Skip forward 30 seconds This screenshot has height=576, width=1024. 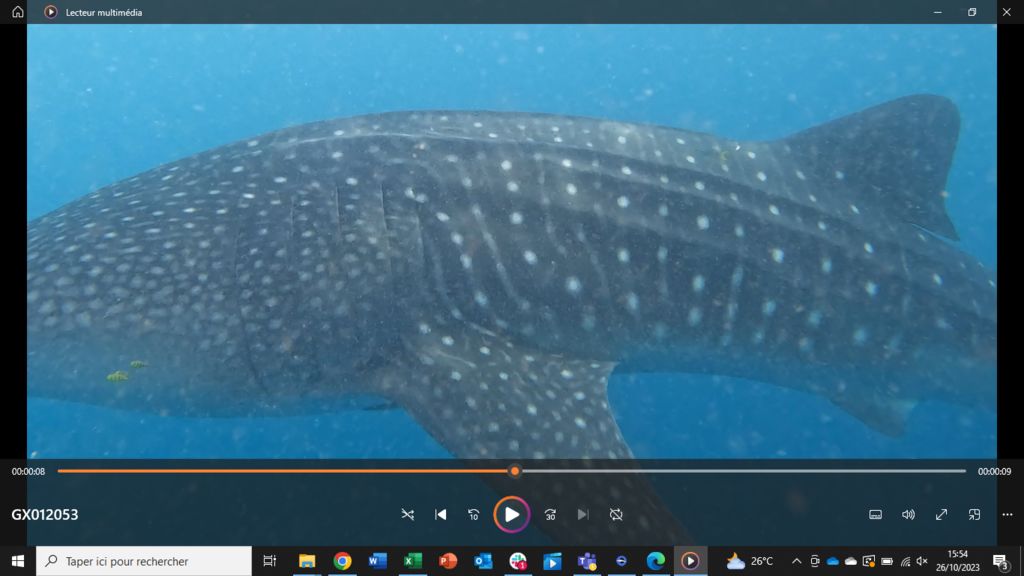550,514
